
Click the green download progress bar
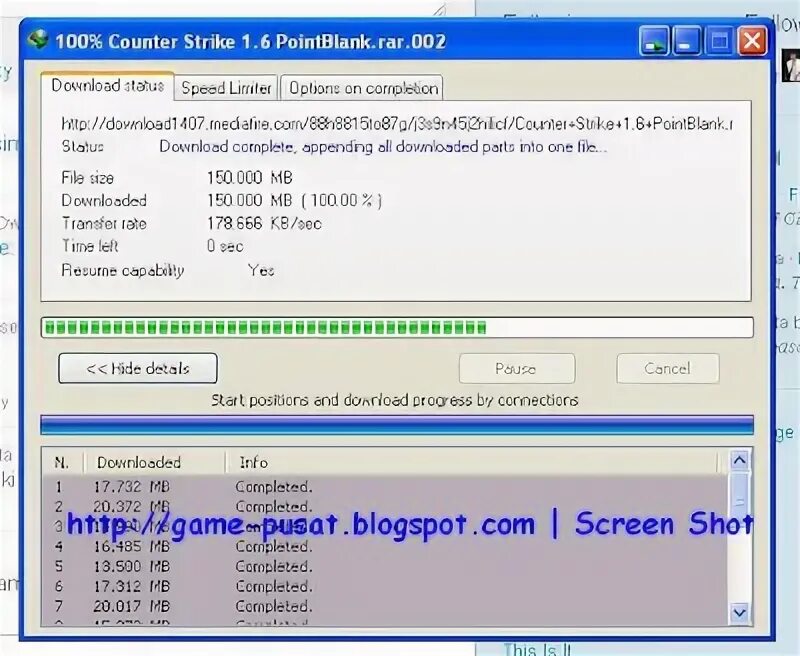[397, 327]
